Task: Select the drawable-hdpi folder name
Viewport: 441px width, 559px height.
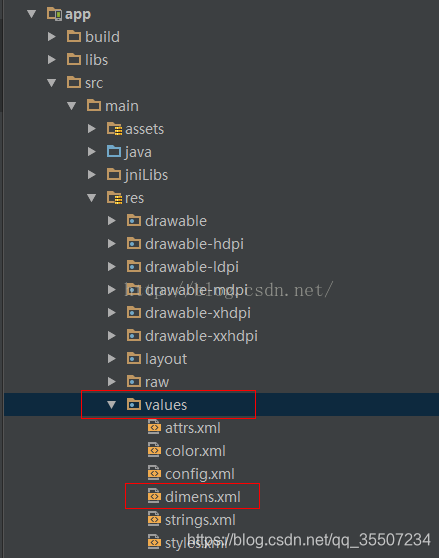Action: click(194, 244)
